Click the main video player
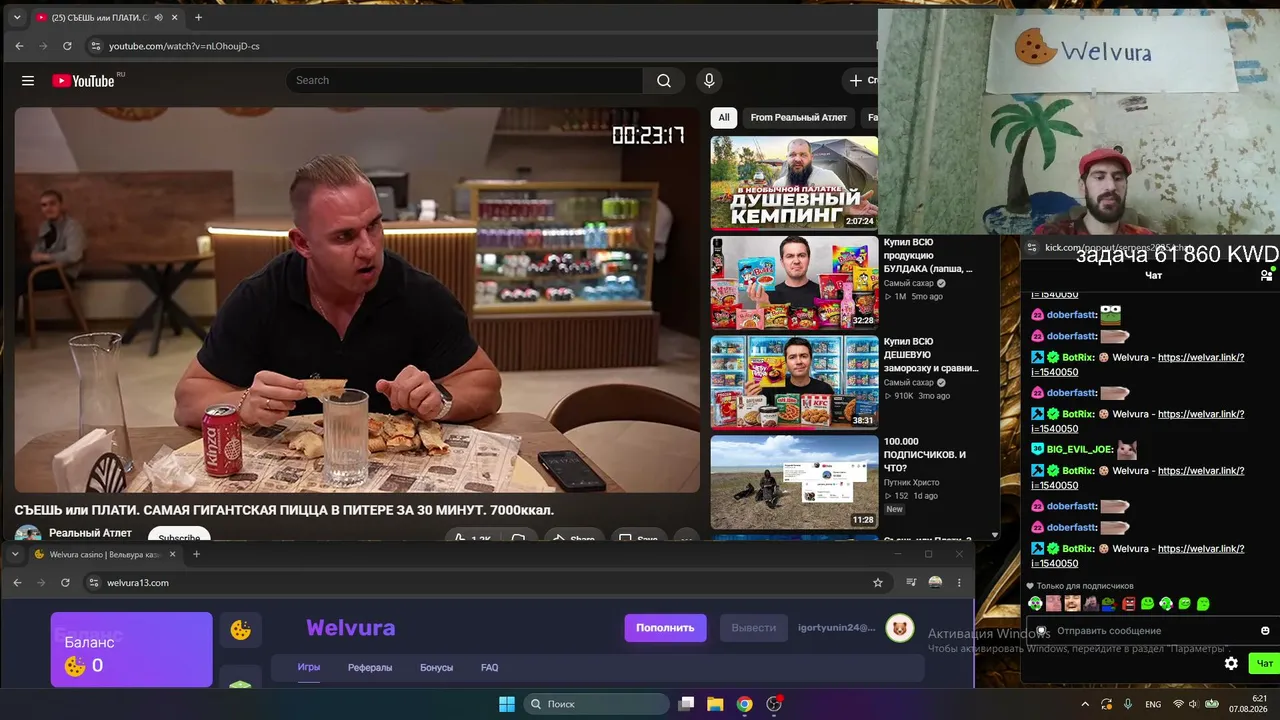1280x720 pixels. 357,300
